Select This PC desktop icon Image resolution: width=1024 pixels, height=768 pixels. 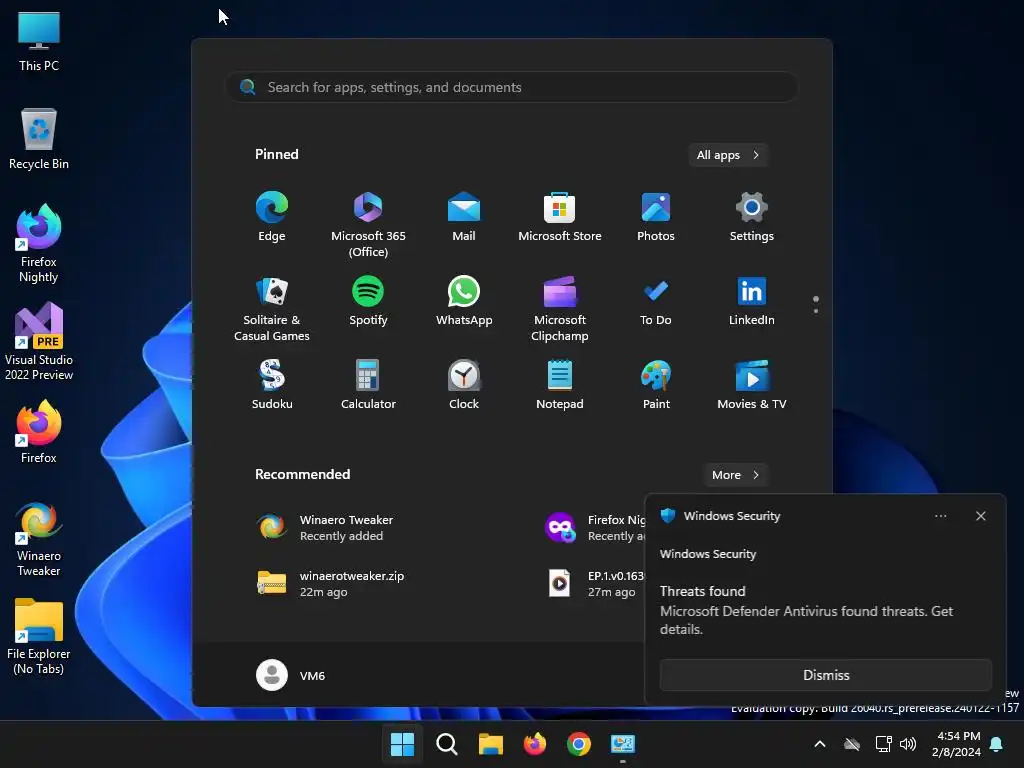(39, 41)
